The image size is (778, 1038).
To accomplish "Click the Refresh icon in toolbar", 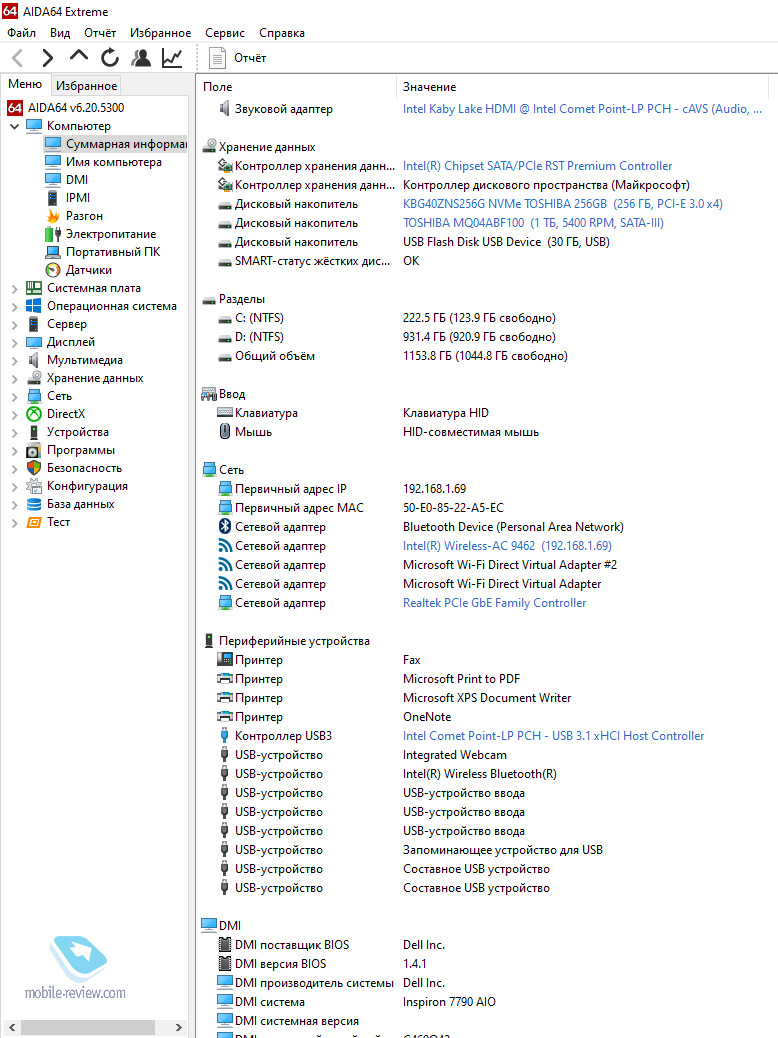I will coord(110,58).
